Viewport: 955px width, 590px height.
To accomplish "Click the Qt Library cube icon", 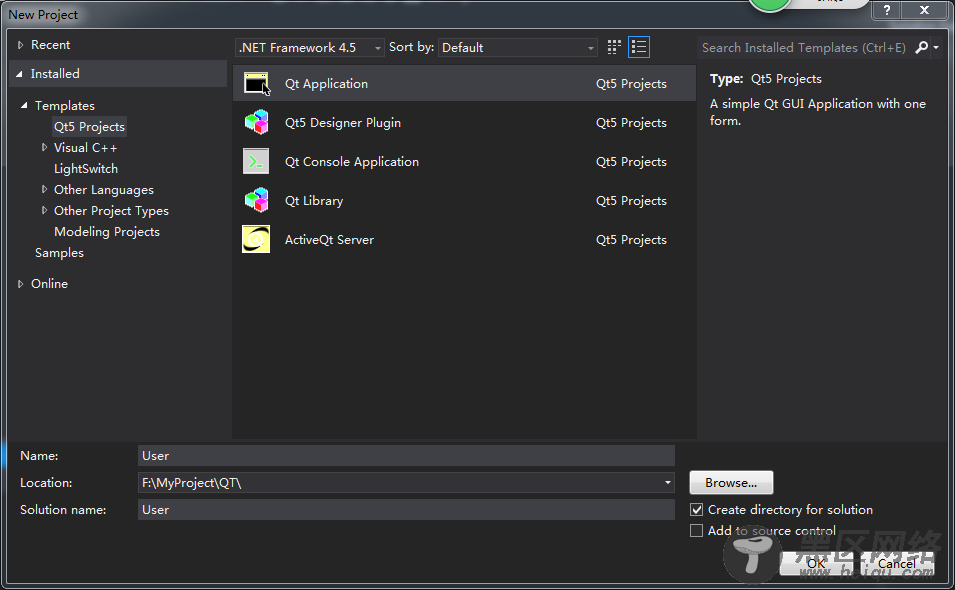I will coord(256,200).
